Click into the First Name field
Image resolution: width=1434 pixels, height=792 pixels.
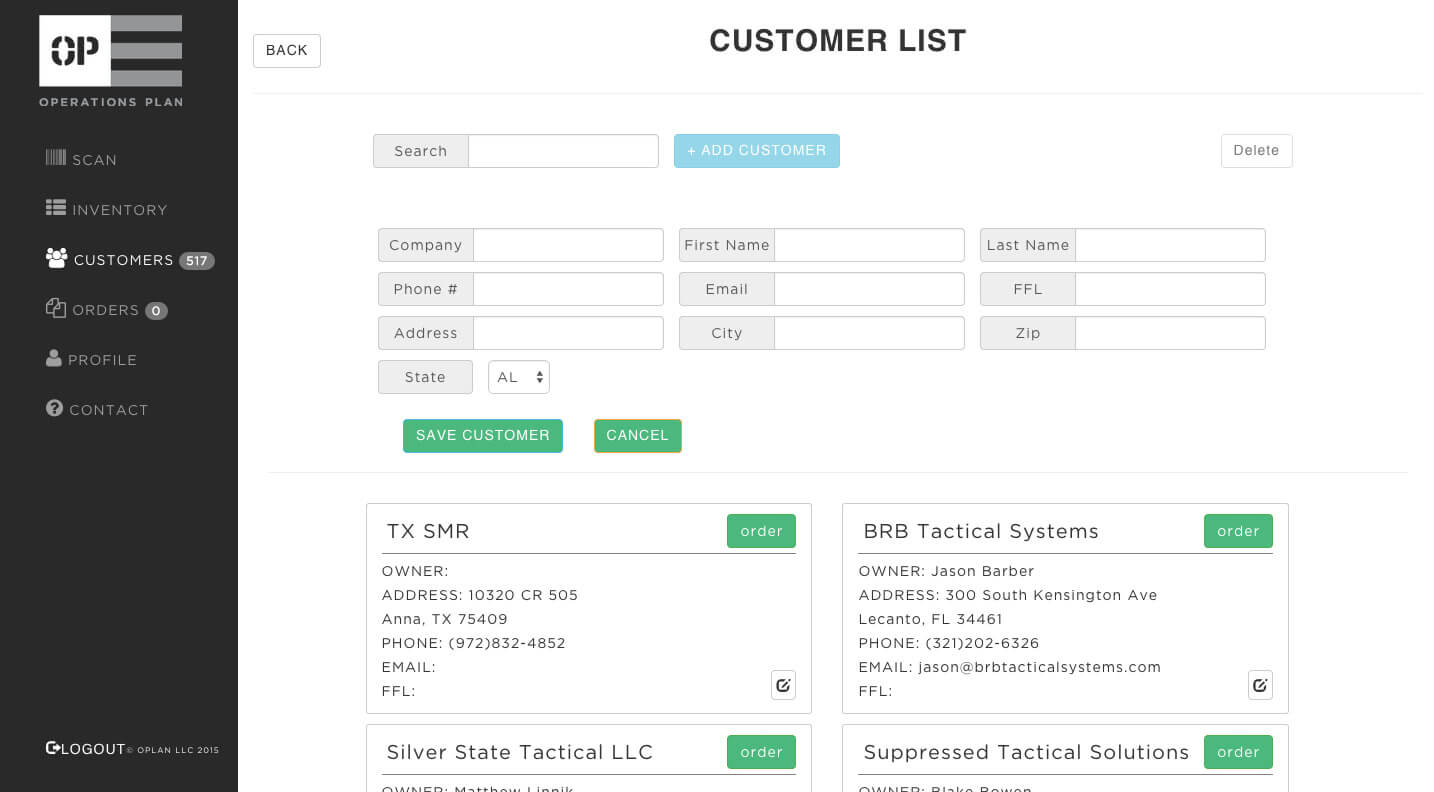click(869, 245)
